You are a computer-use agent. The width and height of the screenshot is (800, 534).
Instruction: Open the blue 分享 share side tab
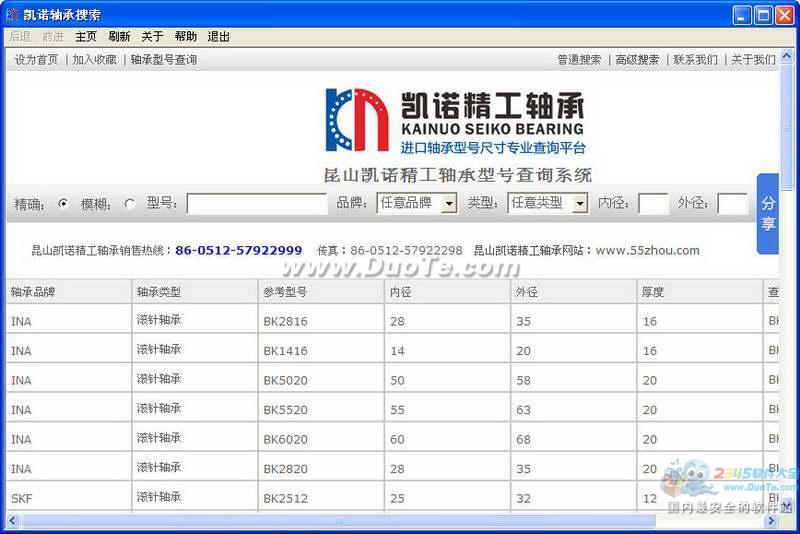click(767, 214)
